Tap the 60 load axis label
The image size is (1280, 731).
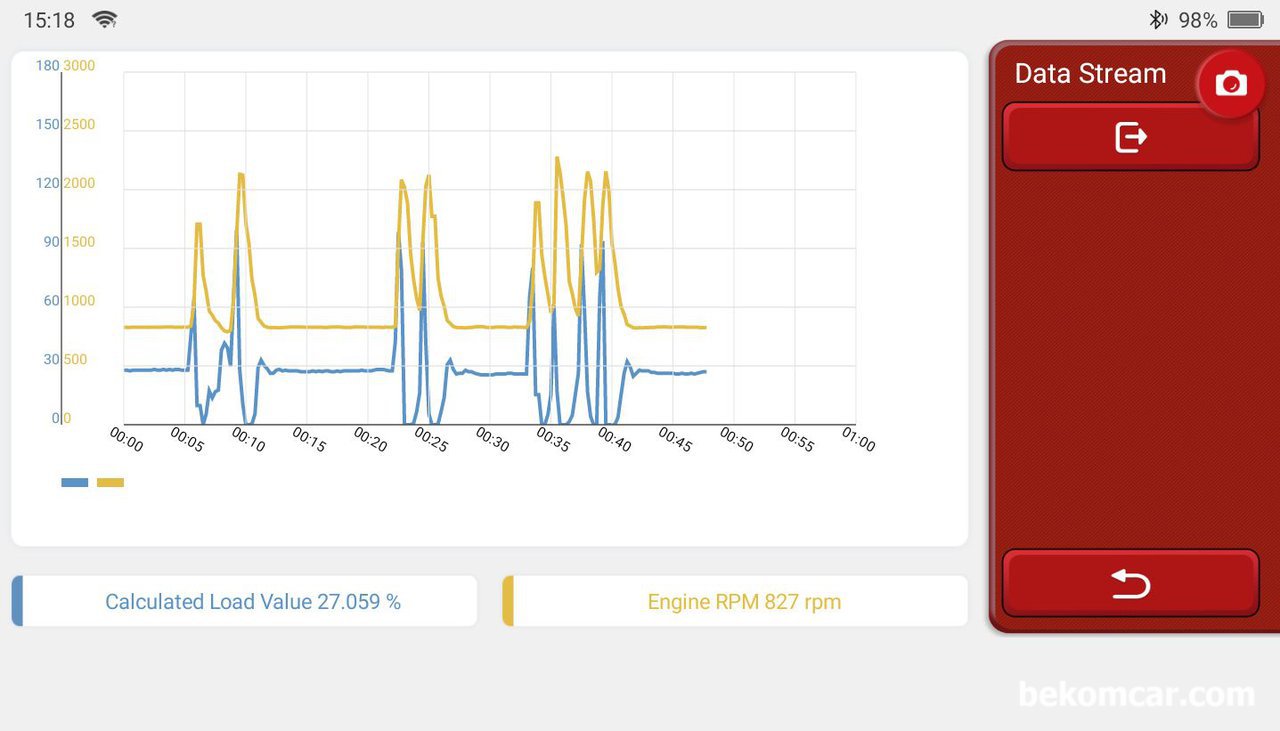pyautogui.click(x=51, y=301)
